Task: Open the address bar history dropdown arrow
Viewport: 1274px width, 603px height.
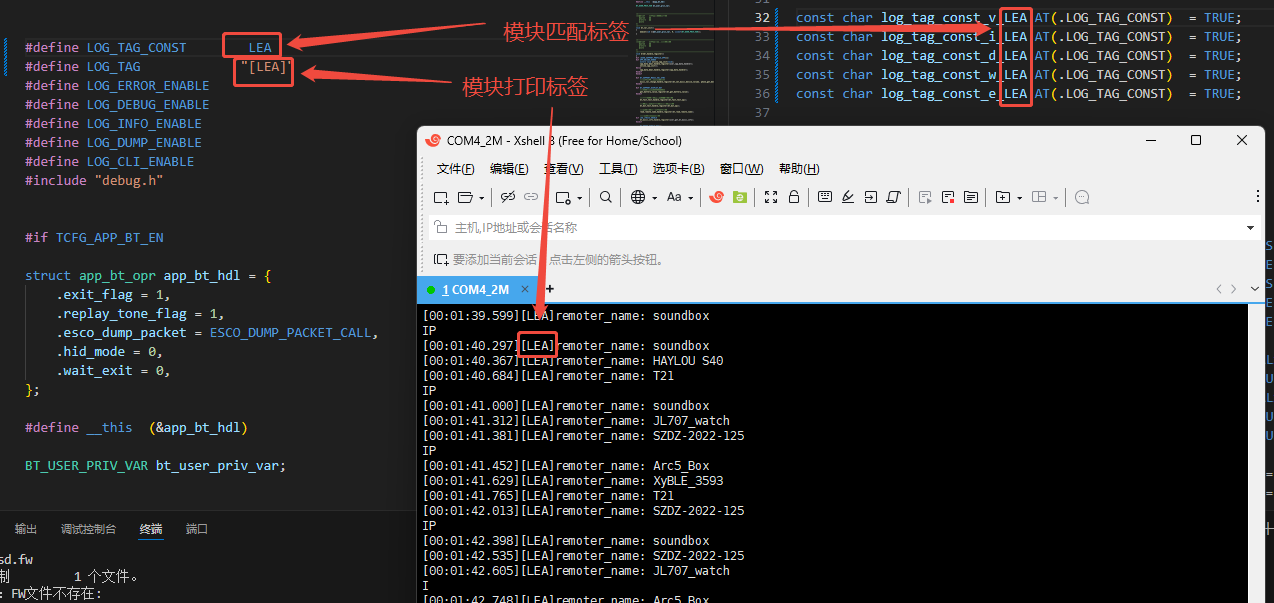Action: [x=1251, y=228]
